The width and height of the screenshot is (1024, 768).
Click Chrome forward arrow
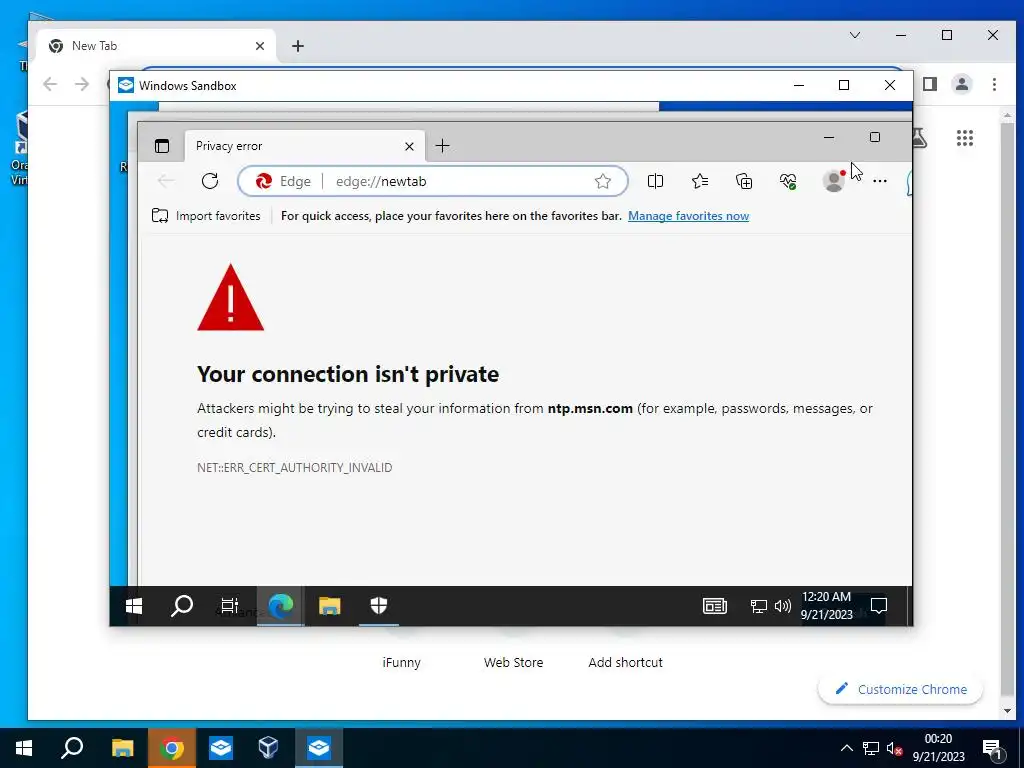[x=82, y=84]
